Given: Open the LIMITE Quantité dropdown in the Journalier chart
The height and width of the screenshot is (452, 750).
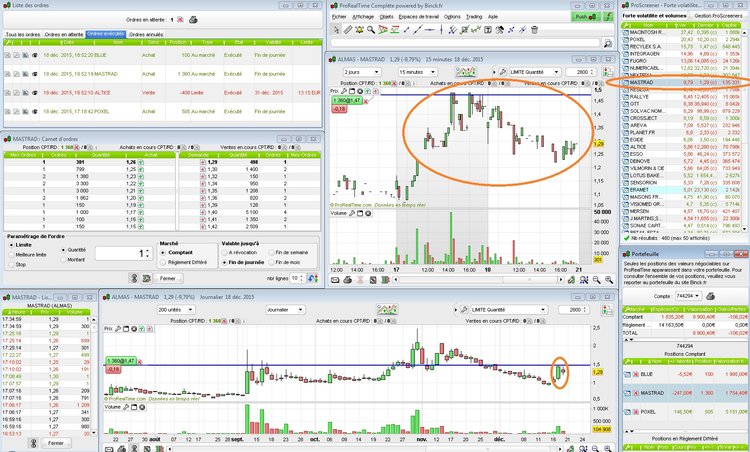Looking at the screenshot, I should pyautogui.click(x=508, y=310).
